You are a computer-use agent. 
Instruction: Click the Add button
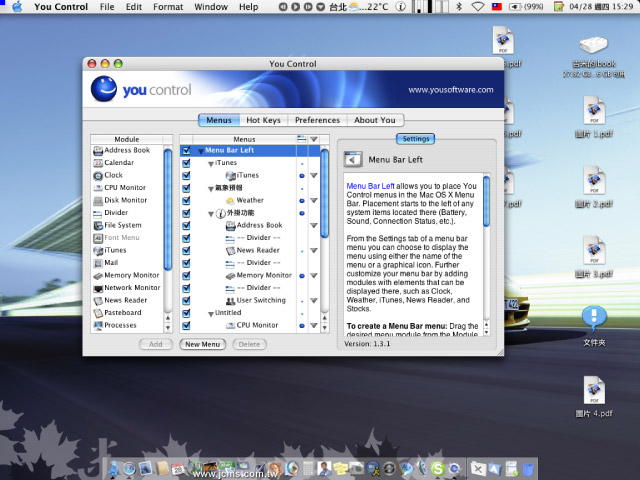[156, 344]
